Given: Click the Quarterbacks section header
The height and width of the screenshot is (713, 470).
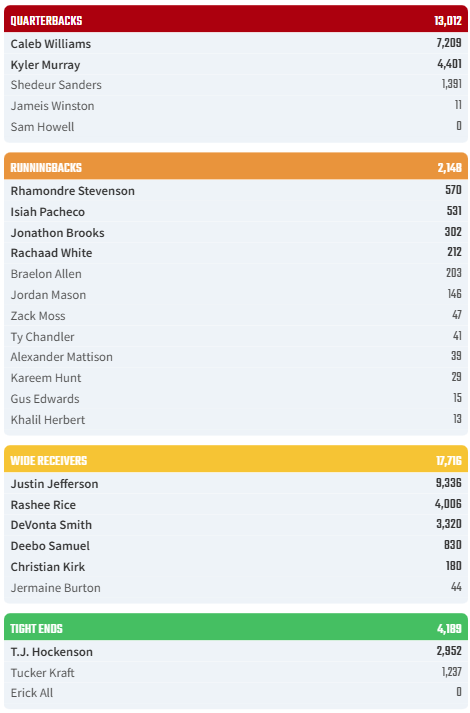Looking at the screenshot, I should pyautogui.click(x=235, y=19).
